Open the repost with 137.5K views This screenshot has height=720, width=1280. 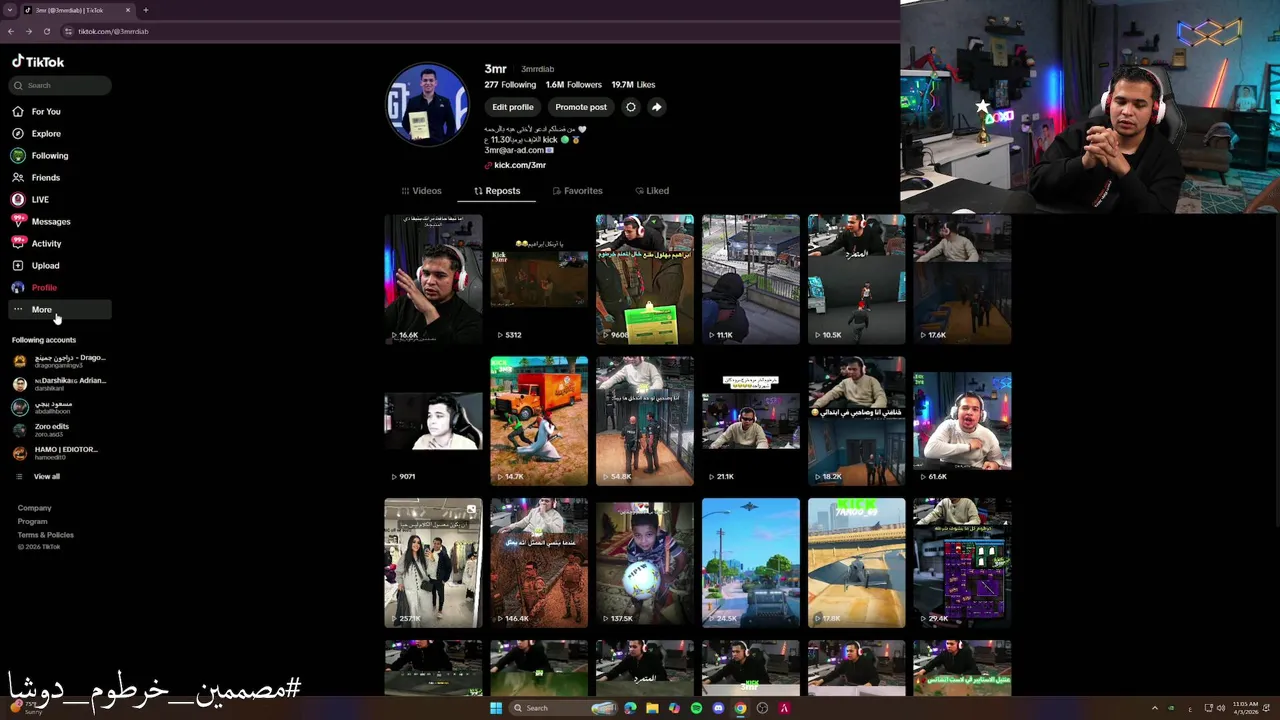[645, 563]
